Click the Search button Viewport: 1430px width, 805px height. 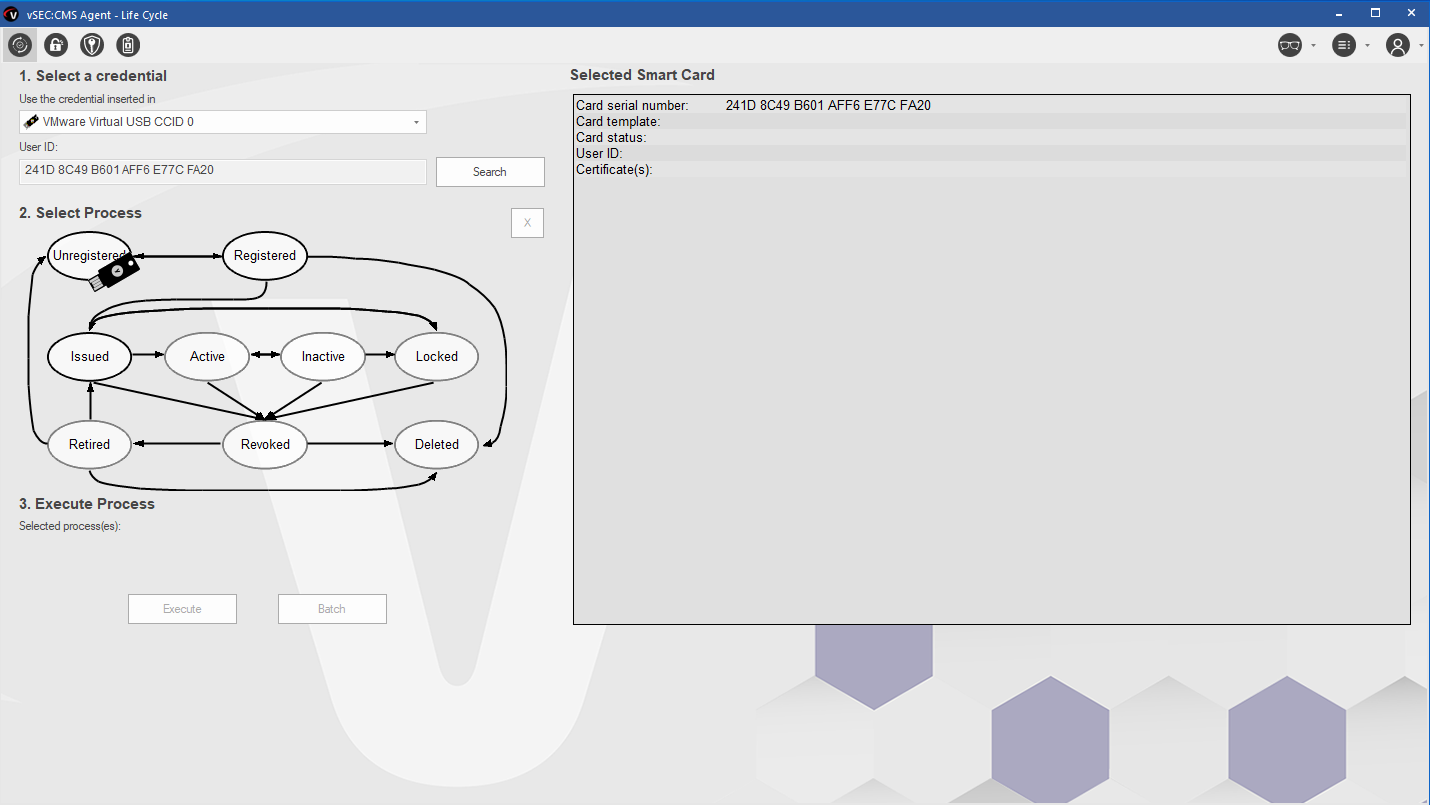(490, 172)
